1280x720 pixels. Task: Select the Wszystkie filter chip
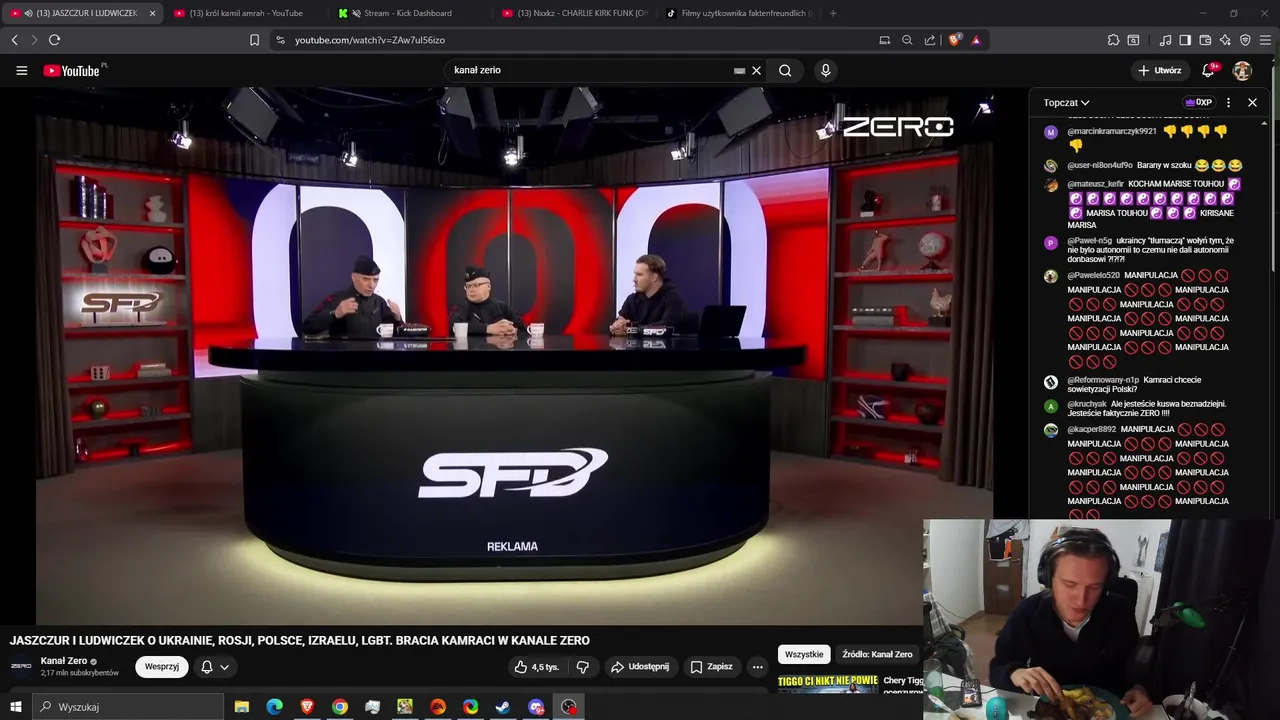804,654
